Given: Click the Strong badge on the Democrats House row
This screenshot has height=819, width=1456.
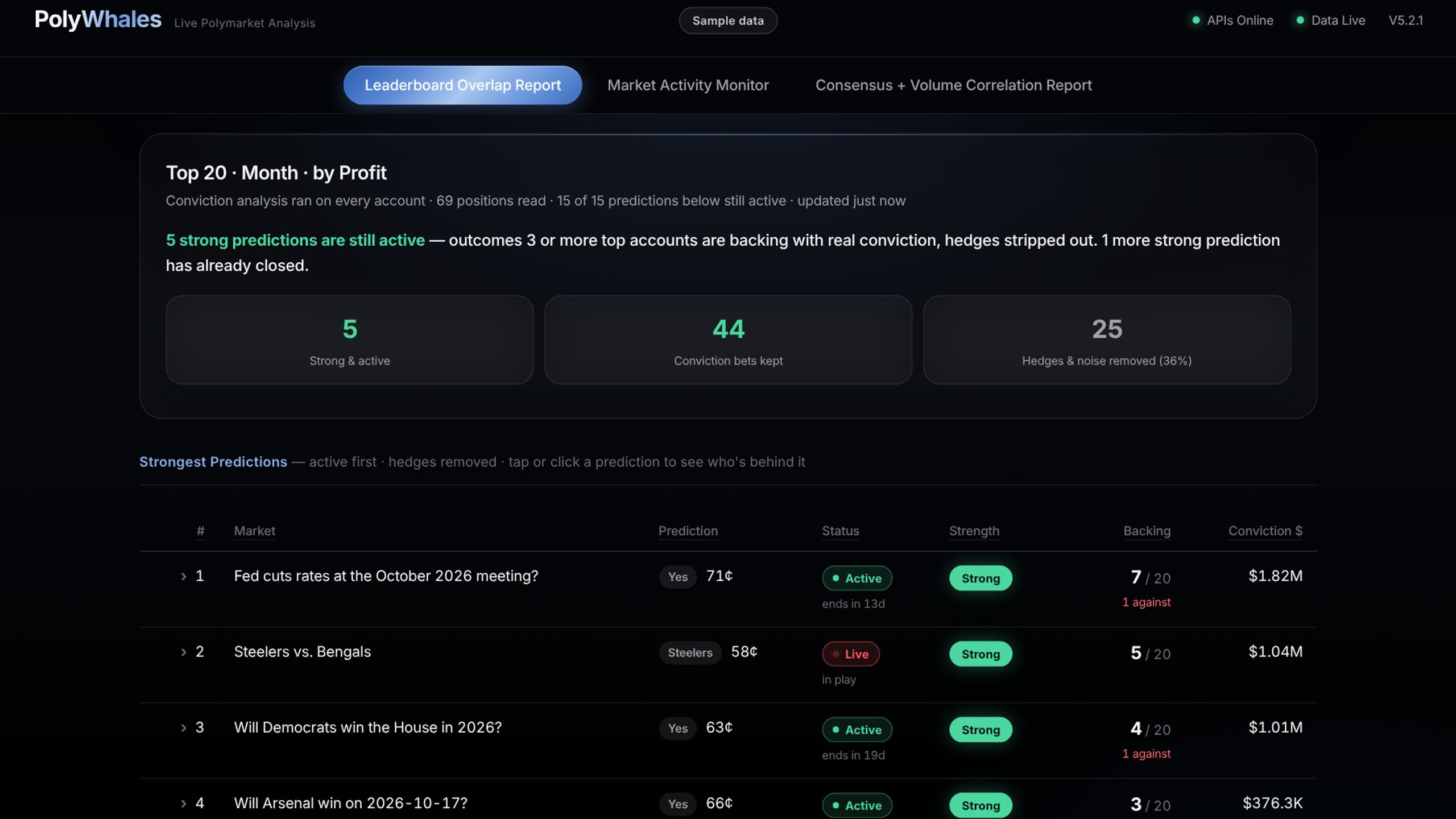Looking at the screenshot, I should pos(981,730).
